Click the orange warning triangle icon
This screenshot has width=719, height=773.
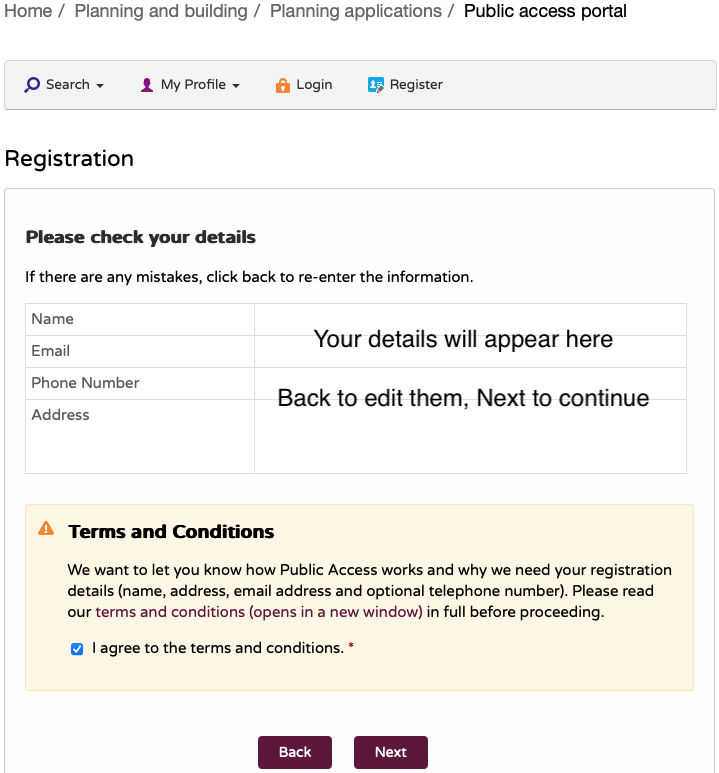click(46, 529)
